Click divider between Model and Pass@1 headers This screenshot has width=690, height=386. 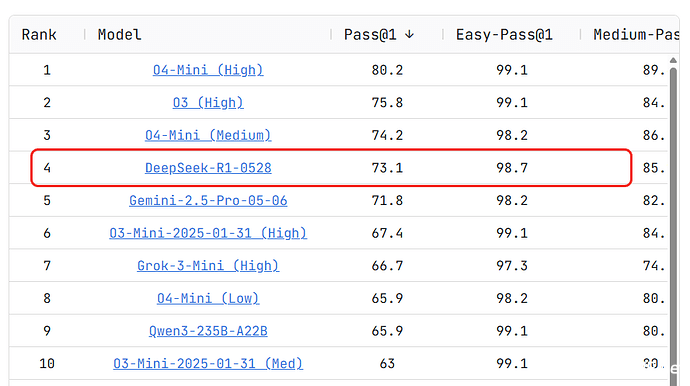click(331, 34)
